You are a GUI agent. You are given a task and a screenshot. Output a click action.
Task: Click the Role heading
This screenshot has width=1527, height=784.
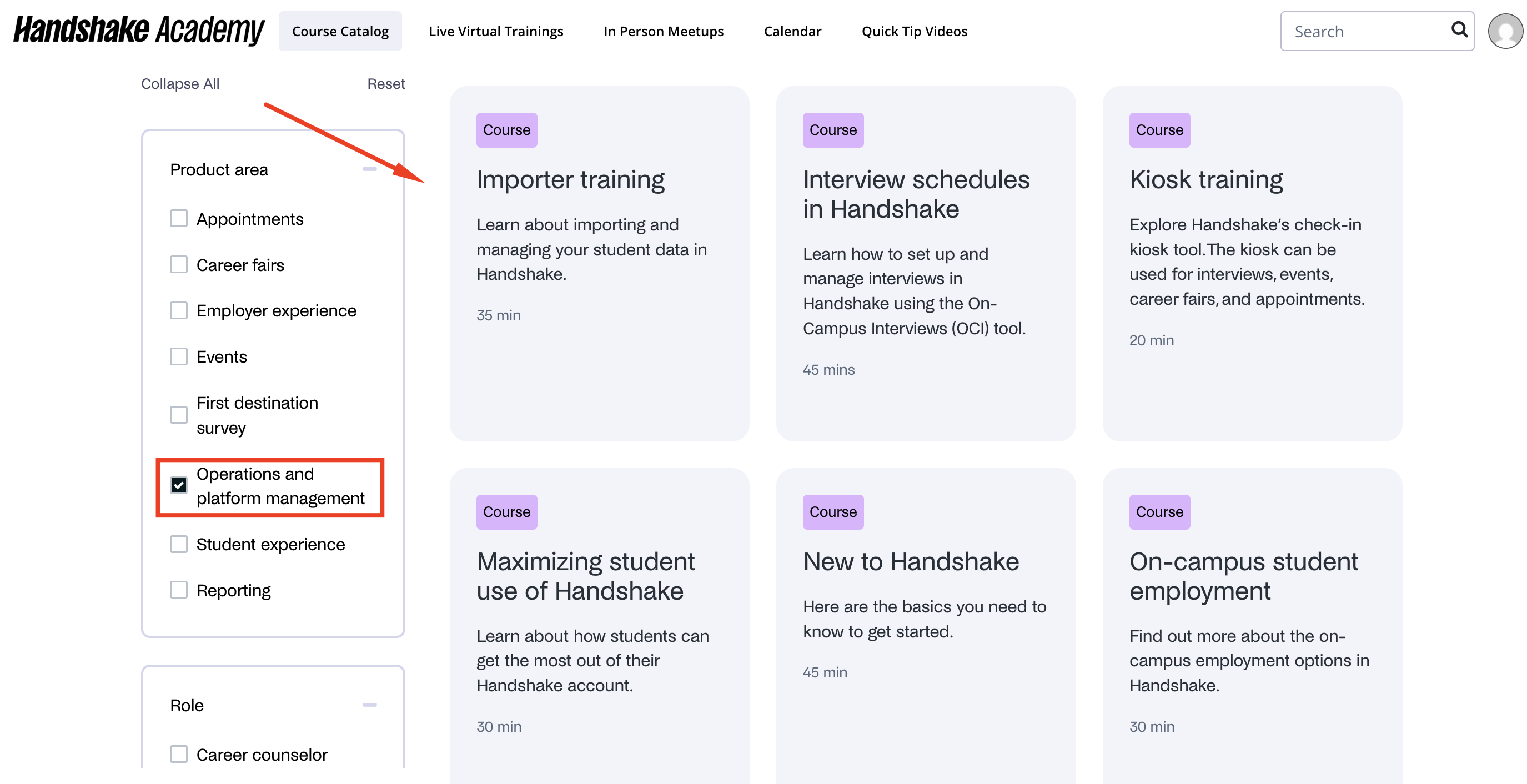click(187, 705)
